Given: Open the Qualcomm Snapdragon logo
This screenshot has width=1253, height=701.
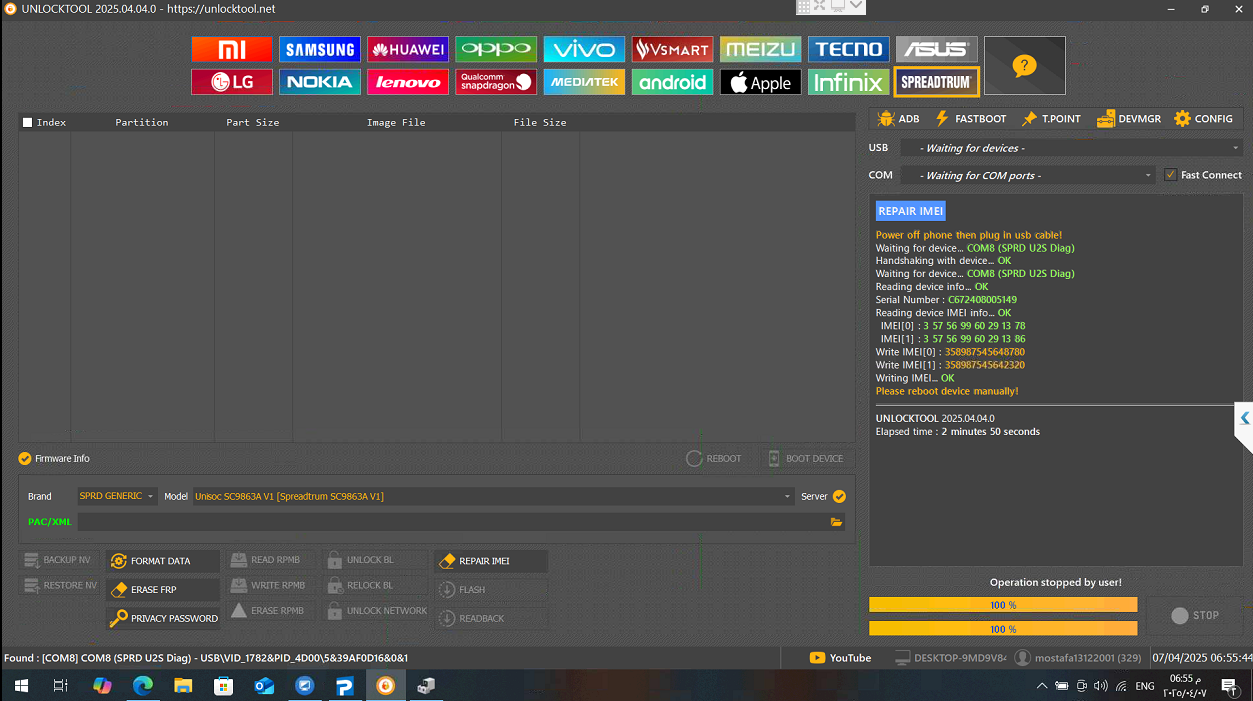Looking at the screenshot, I should click(496, 82).
